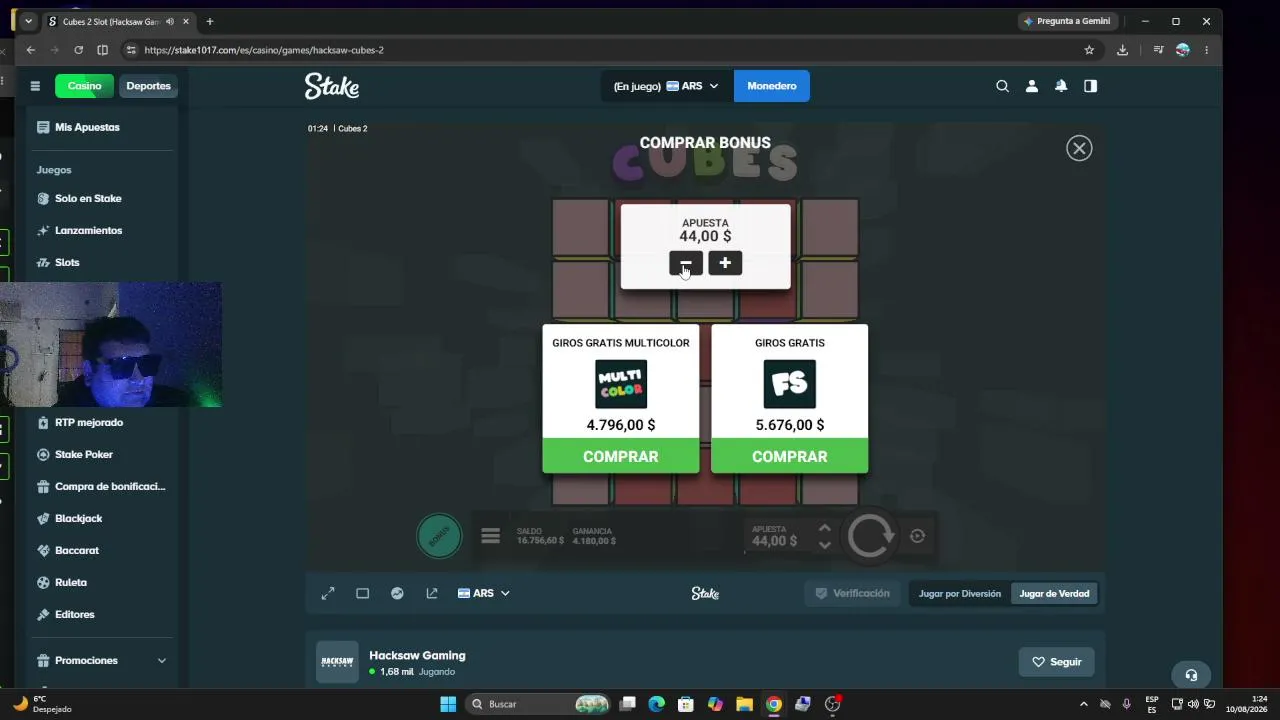1280x720 pixels.
Task: Open the Hacksaw Gaming provider page
Action: coord(417,655)
